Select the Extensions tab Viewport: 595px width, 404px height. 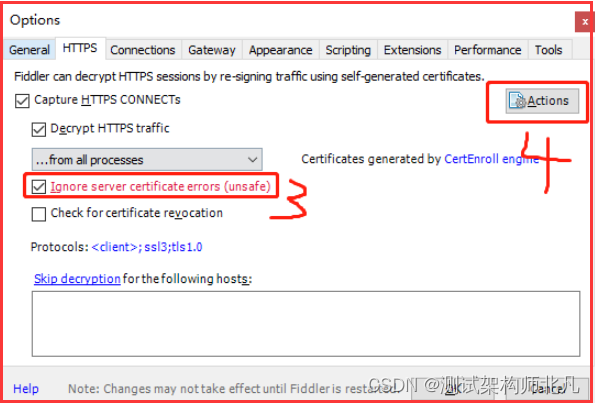[412, 50]
